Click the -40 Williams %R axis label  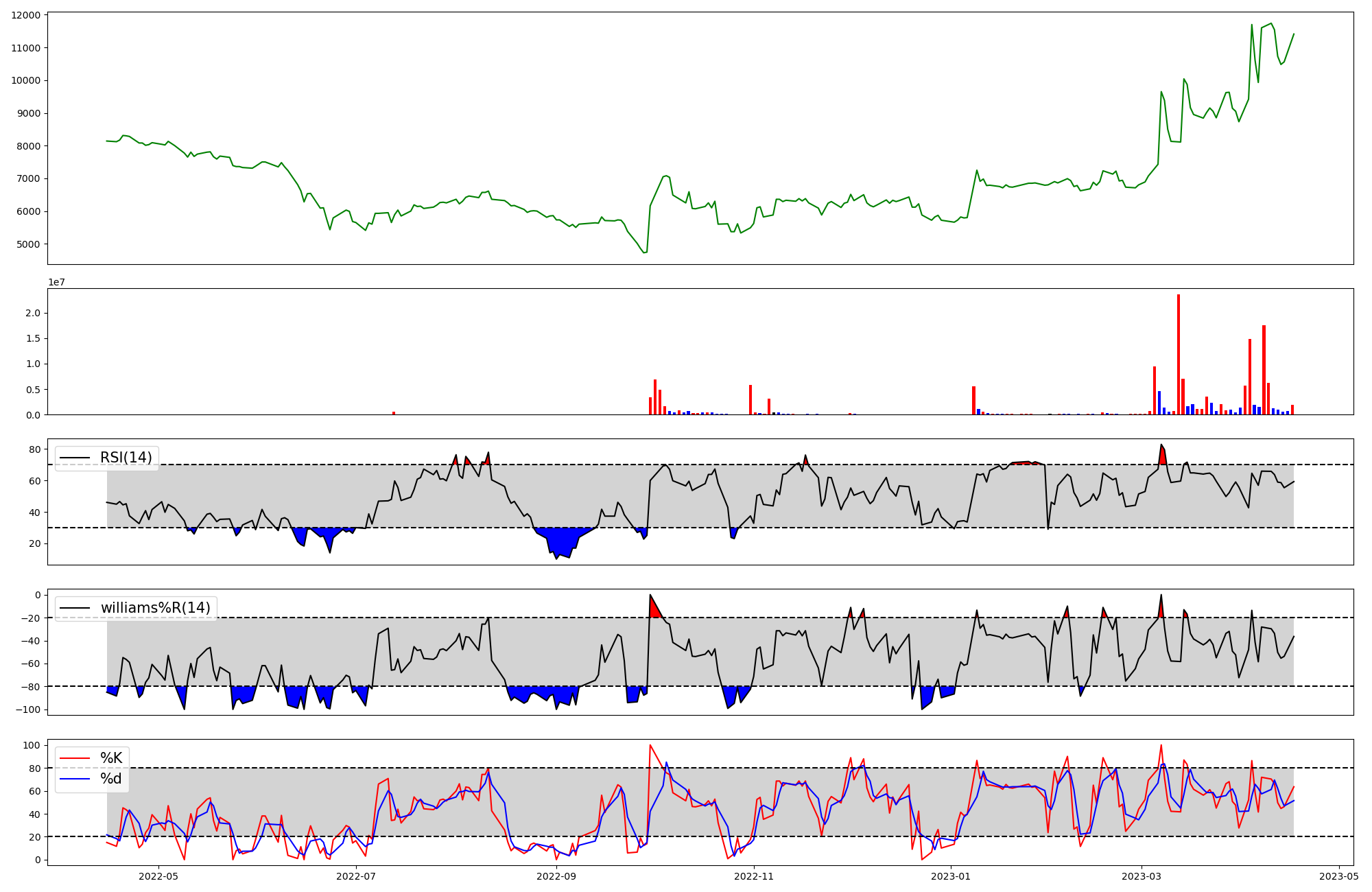31,641
